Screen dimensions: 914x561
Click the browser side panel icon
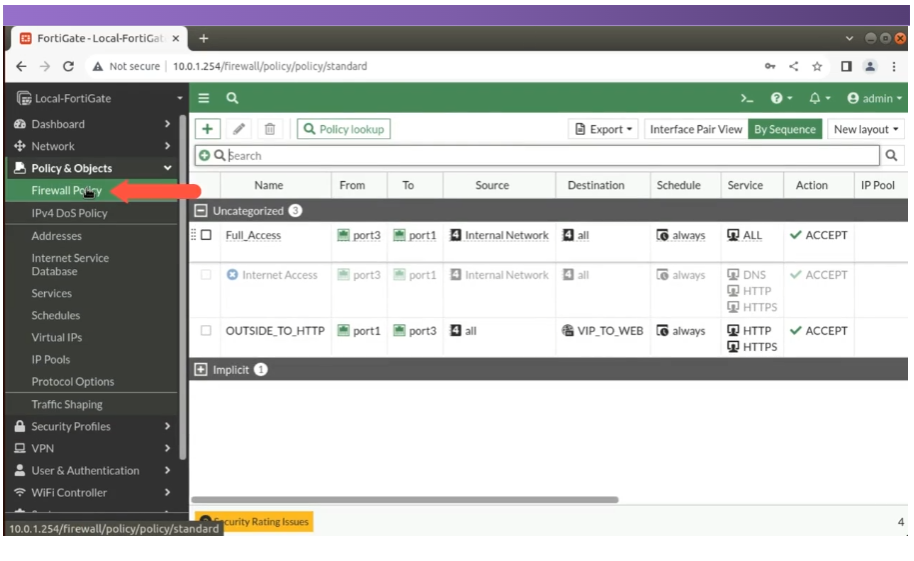click(846, 66)
